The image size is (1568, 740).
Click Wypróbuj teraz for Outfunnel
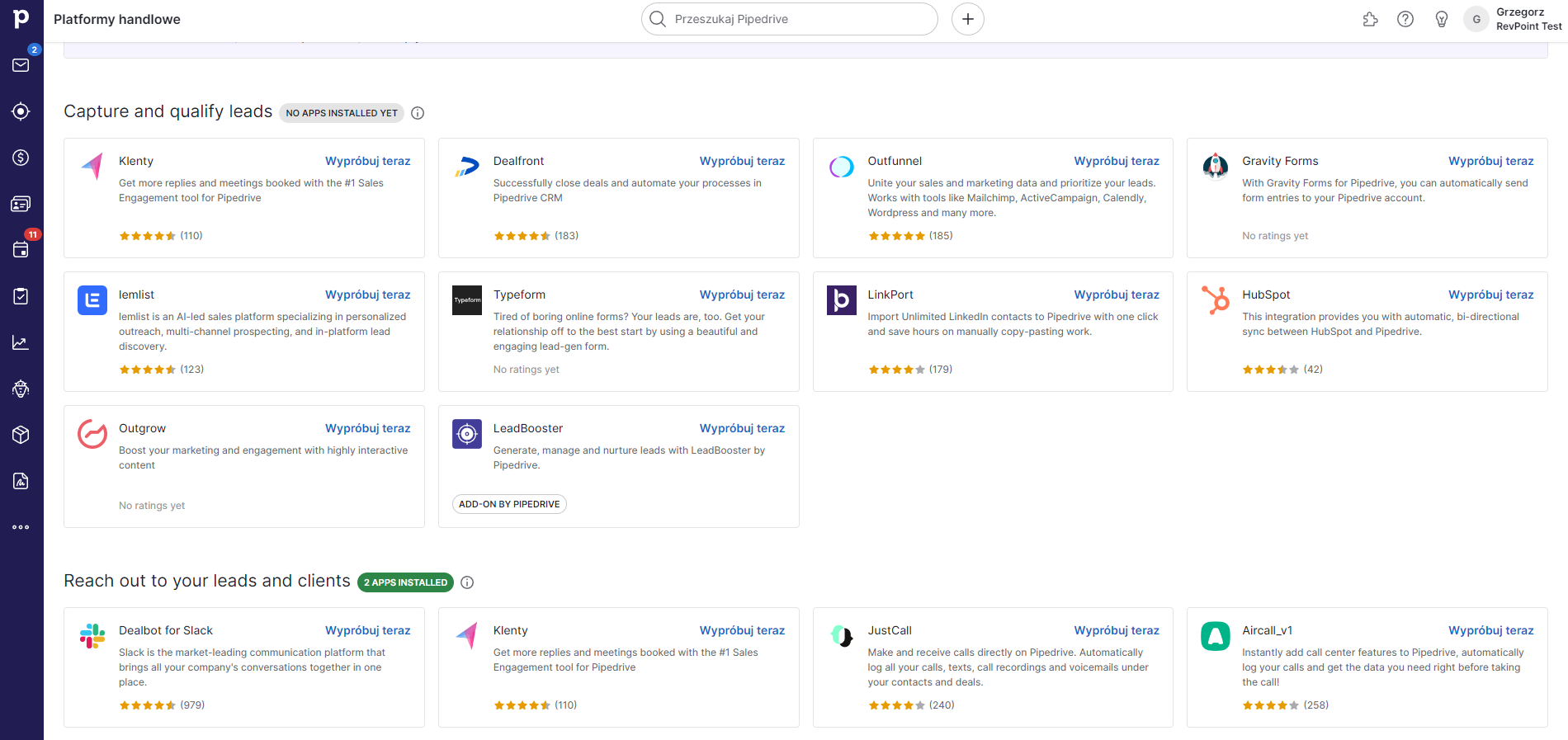coord(1117,161)
